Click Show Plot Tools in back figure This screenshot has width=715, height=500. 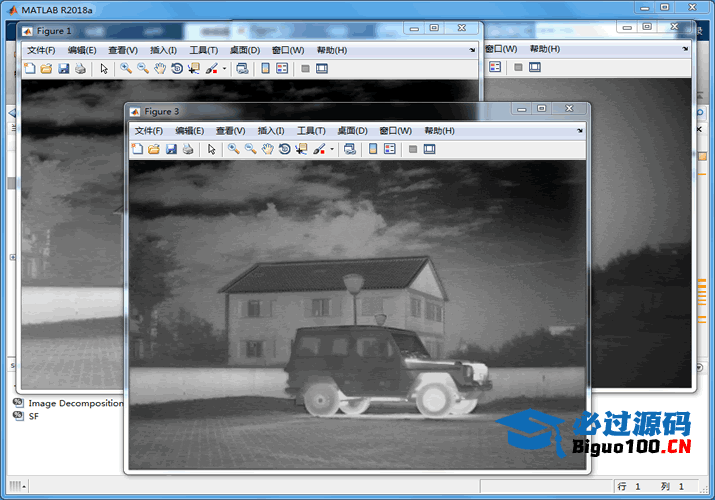pos(535,67)
